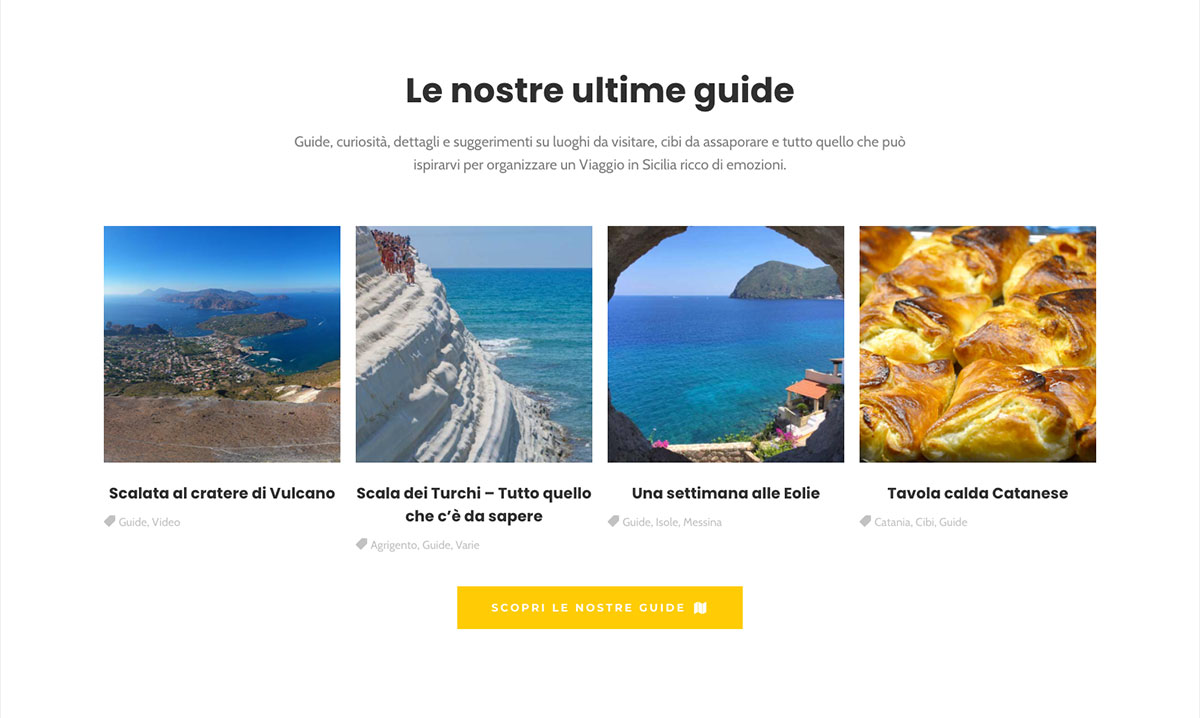1200x718 pixels.
Task: Open the Aeolian island sea view image
Action: [726, 344]
